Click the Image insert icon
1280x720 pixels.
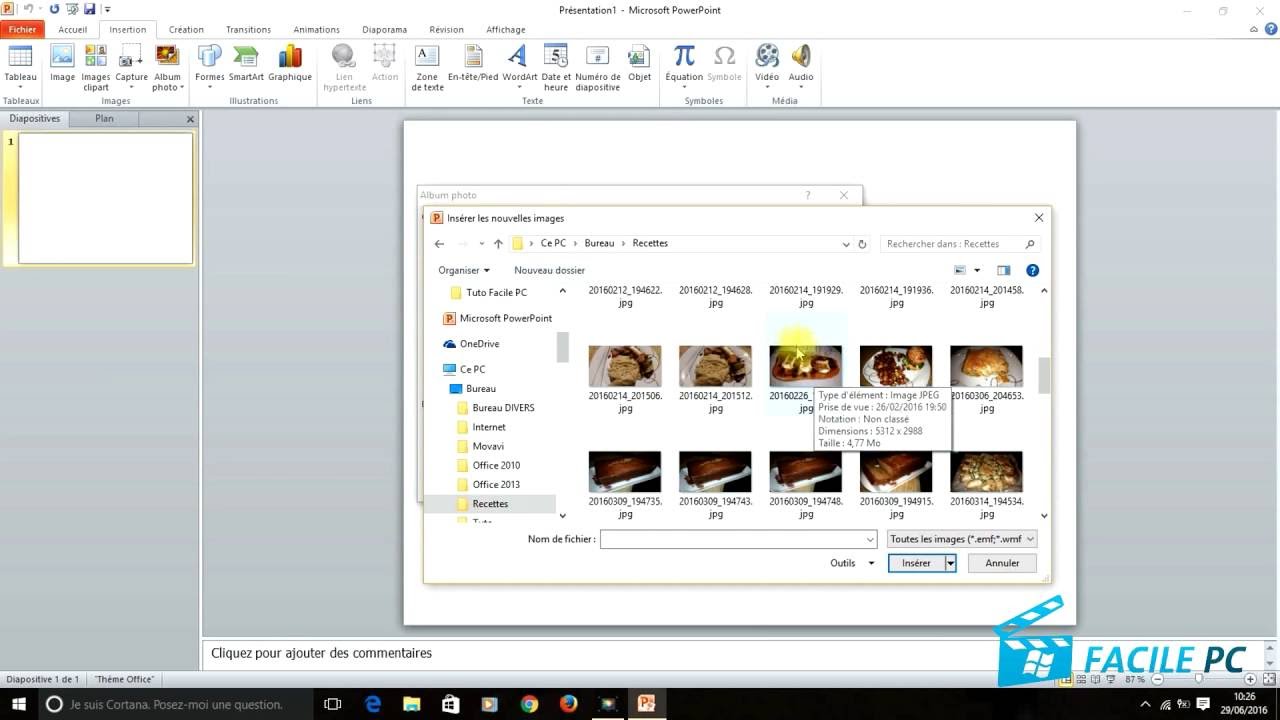62,63
